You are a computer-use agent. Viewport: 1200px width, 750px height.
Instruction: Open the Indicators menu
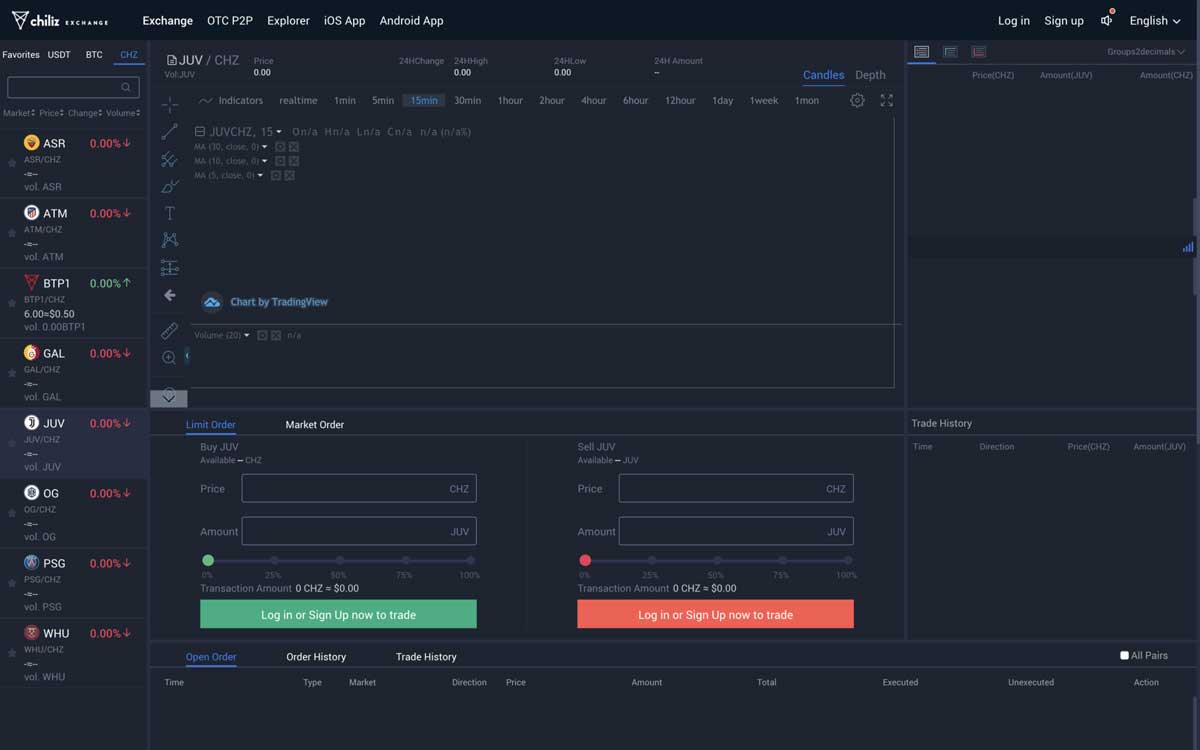(231, 101)
